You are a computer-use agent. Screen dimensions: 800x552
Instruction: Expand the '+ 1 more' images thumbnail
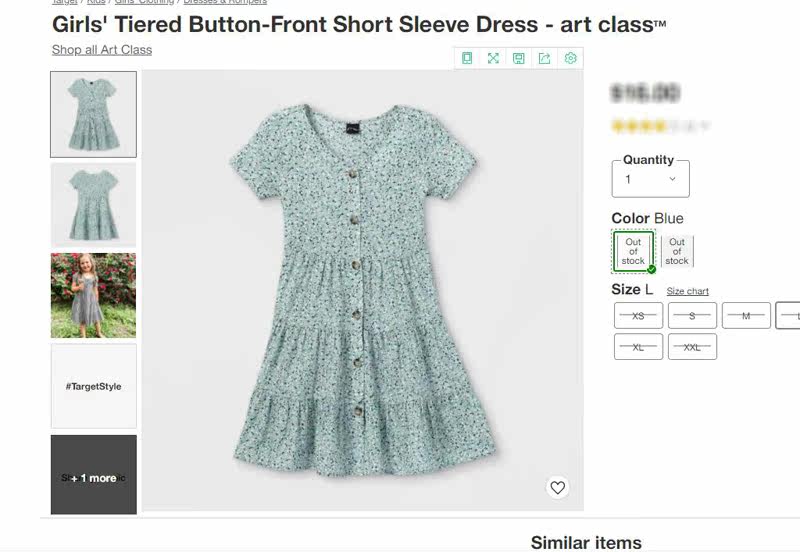click(x=93, y=475)
